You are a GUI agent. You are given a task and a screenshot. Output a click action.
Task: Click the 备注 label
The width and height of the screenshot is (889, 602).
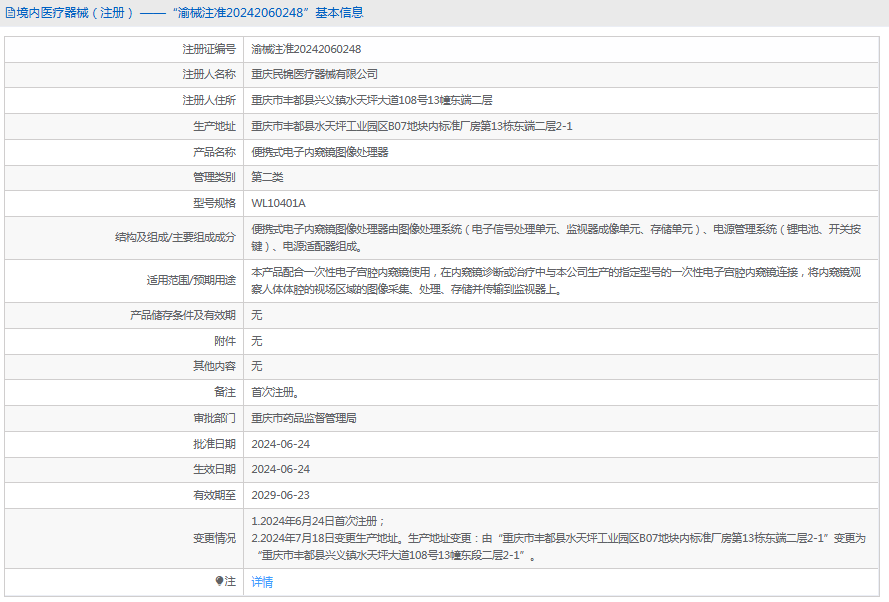coord(225,392)
